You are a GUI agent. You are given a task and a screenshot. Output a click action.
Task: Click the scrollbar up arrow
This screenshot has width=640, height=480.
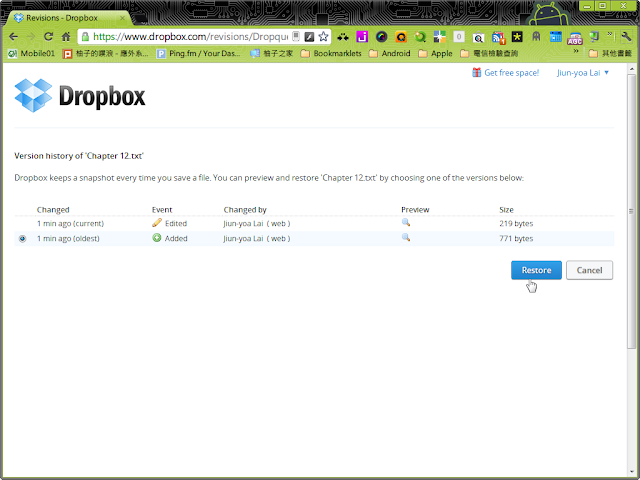coord(631,68)
